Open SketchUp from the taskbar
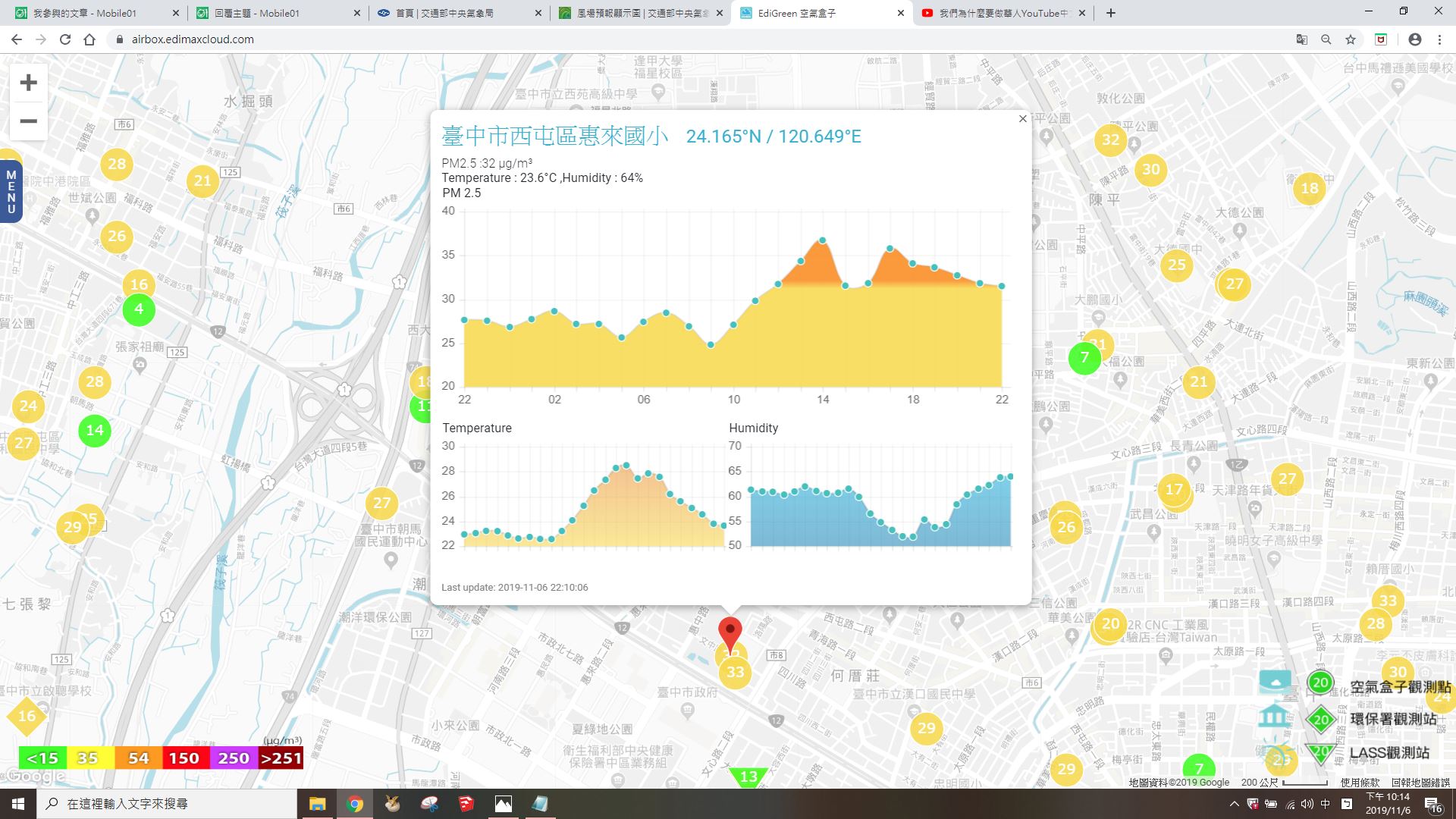Screen dimensions: 1456x819 pyautogui.click(x=466, y=804)
